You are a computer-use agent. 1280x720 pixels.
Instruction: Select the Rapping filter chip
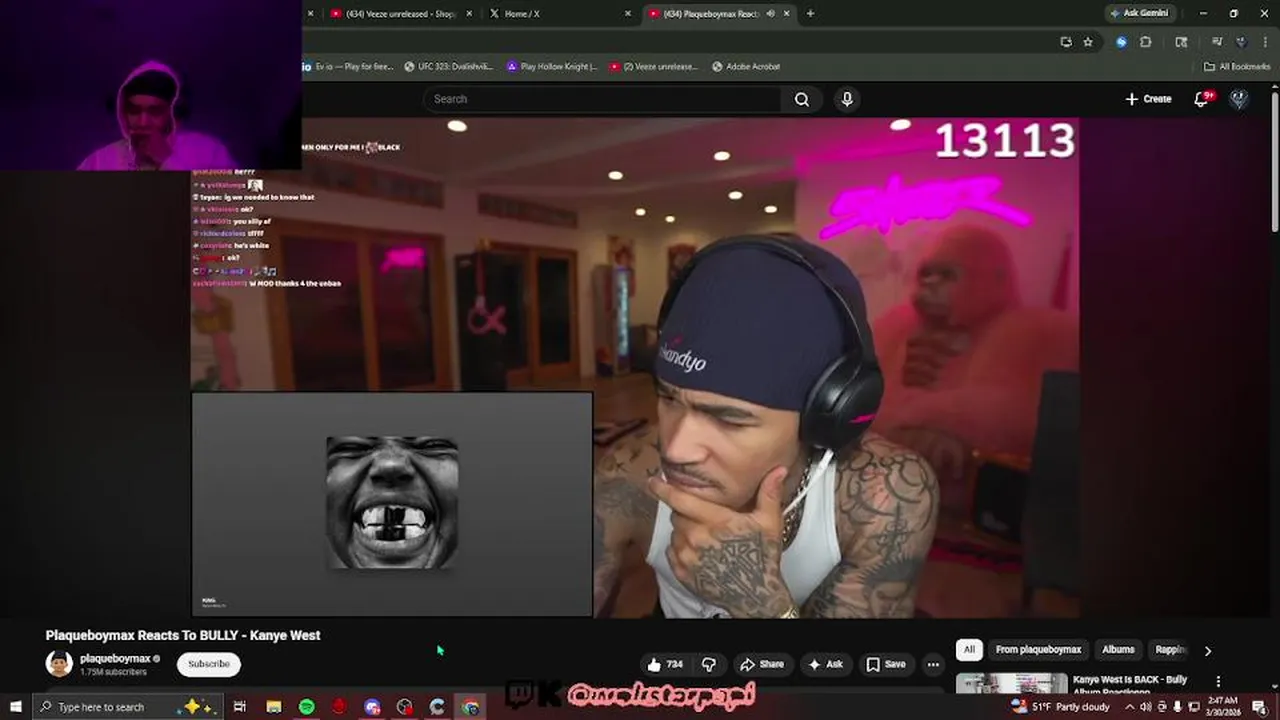1170,650
